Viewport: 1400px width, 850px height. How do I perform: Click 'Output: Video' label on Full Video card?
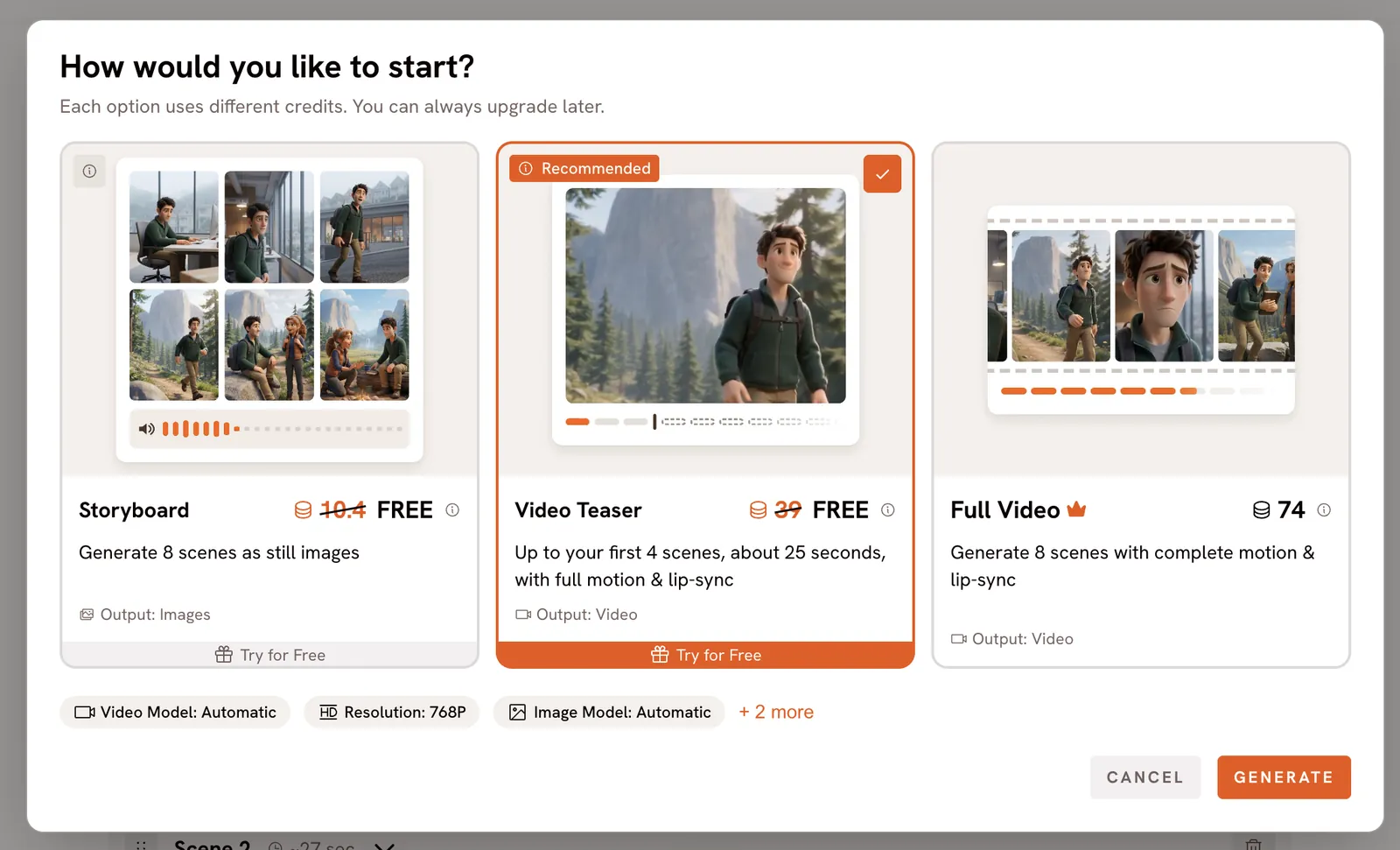(1012, 639)
